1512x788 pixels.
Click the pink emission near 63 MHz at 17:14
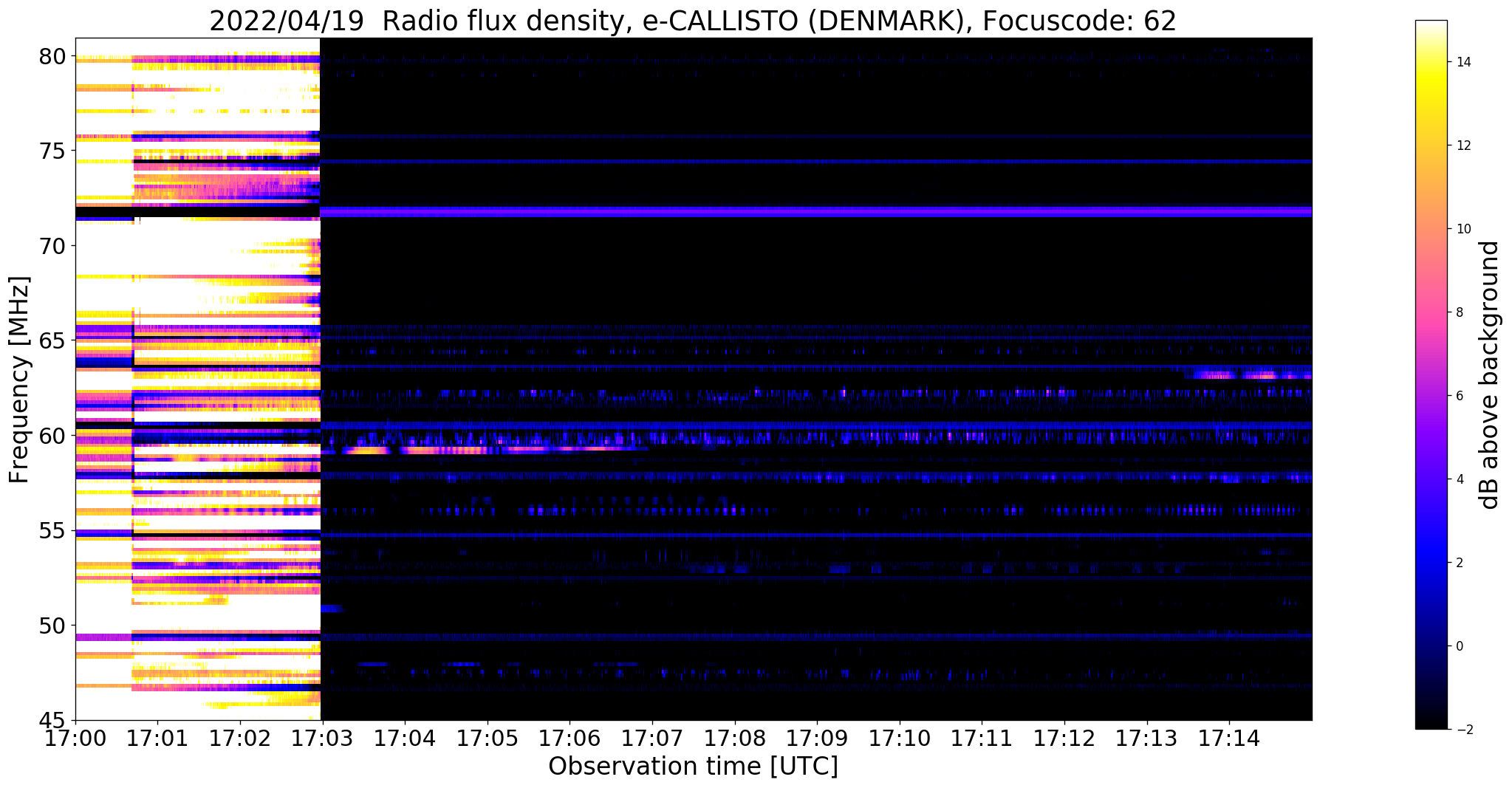[x=1248, y=376]
